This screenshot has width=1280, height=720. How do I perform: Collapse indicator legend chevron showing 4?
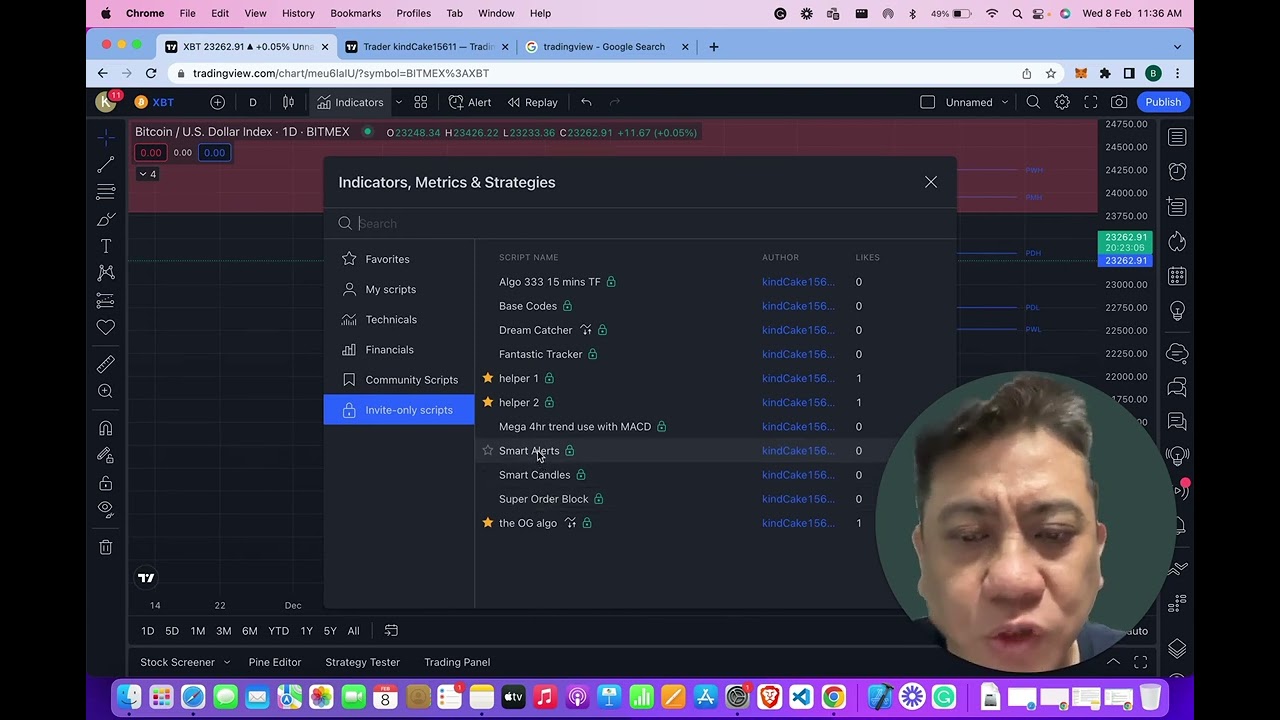[147, 174]
